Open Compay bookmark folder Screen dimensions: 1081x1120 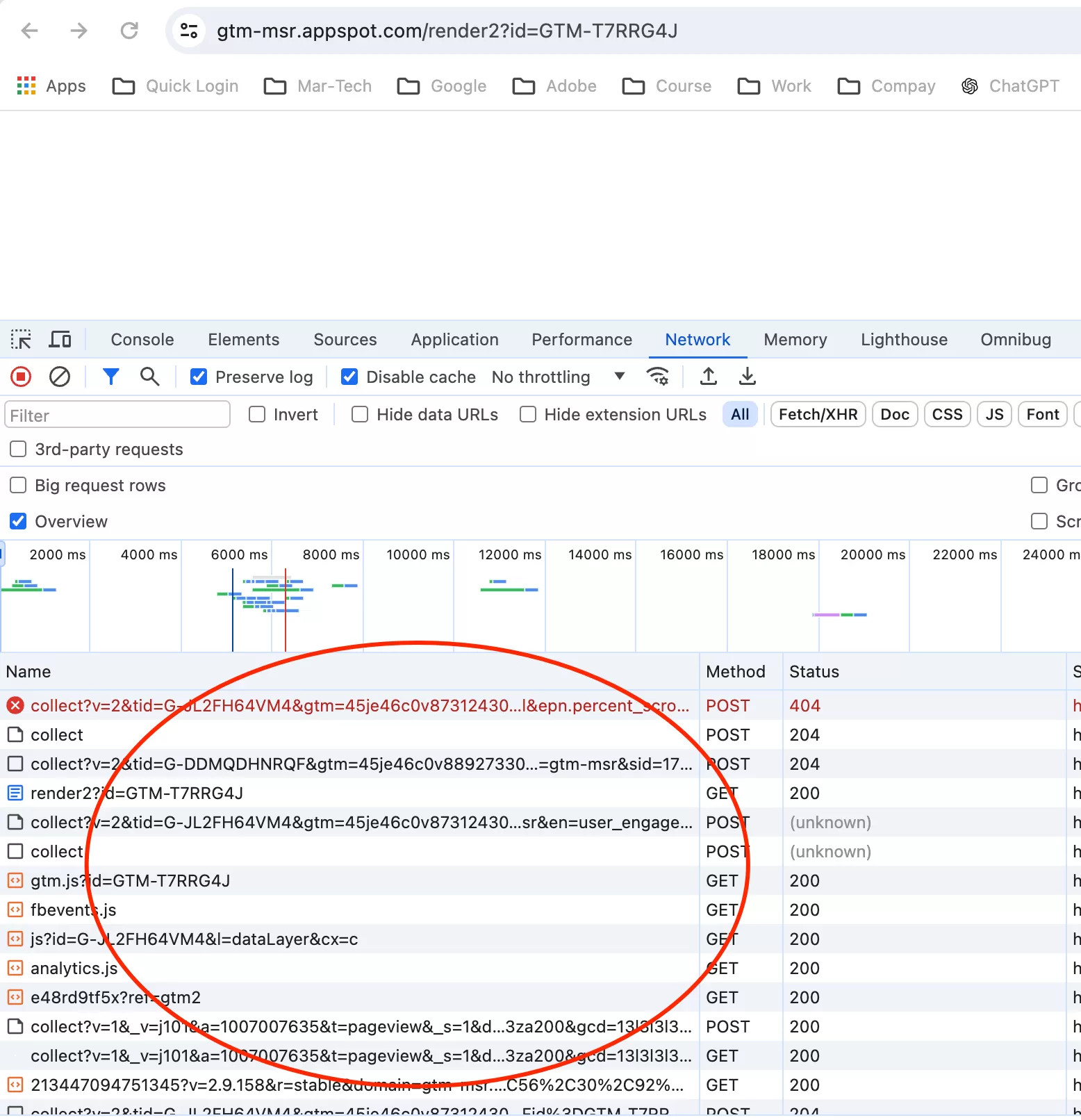tap(886, 86)
